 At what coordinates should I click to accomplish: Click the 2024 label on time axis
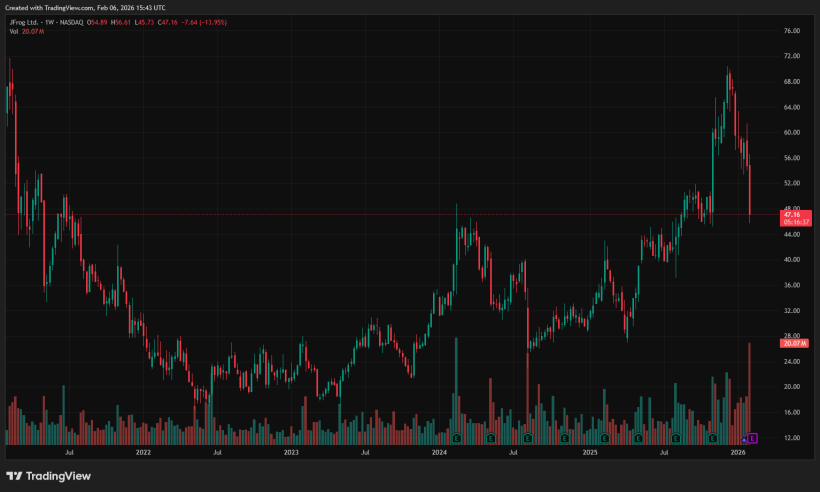pos(438,453)
